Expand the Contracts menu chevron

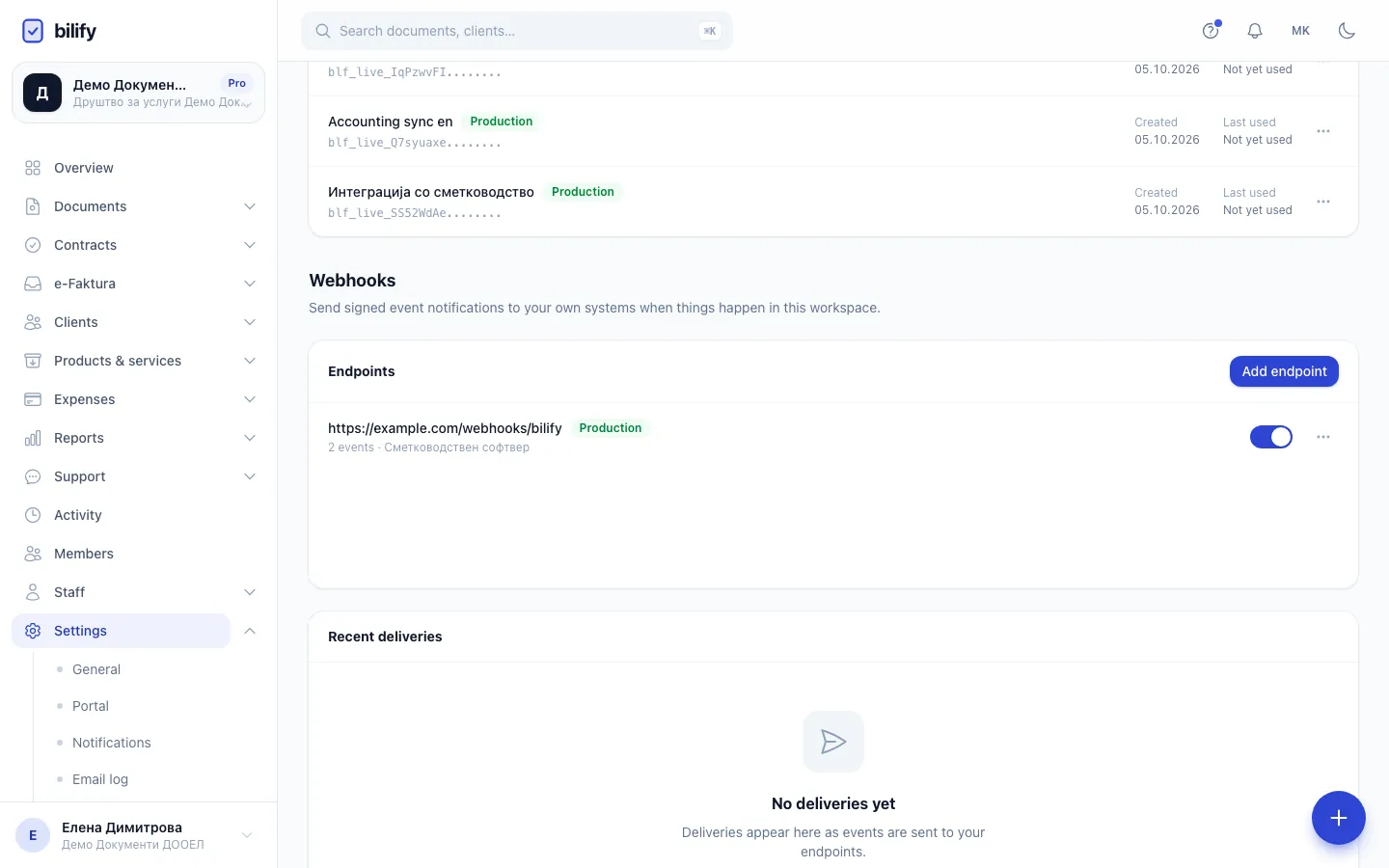pos(250,245)
